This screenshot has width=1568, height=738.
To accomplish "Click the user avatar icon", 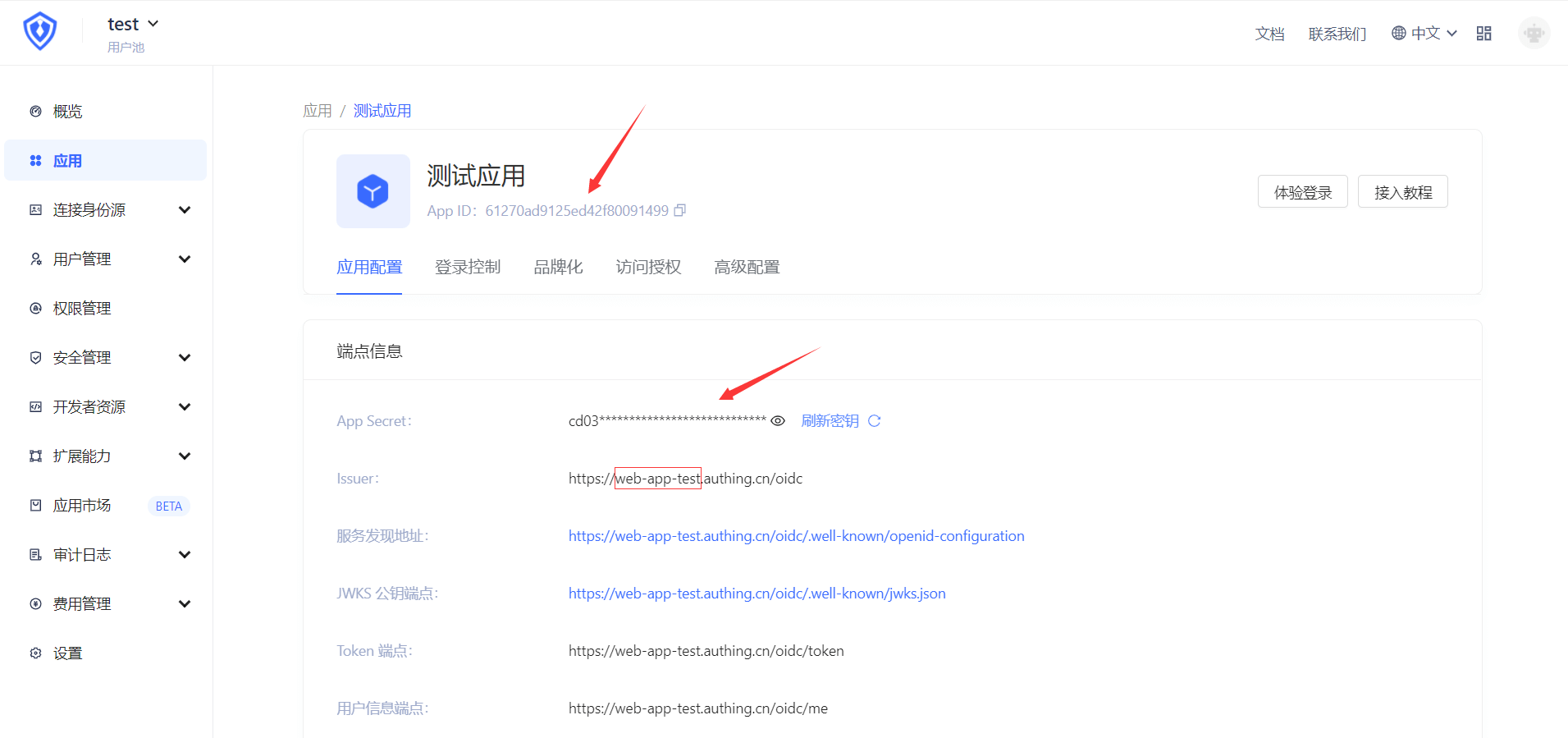I will (x=1534, y=34).
